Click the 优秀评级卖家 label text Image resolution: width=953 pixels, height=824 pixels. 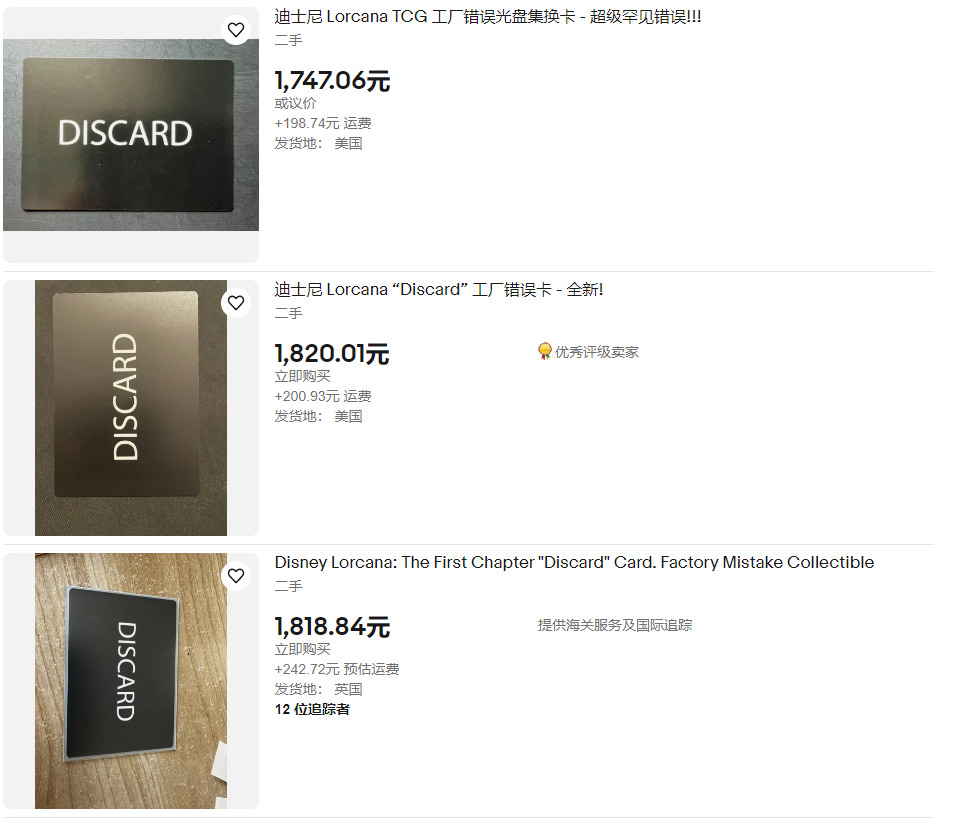pos(597,352)
